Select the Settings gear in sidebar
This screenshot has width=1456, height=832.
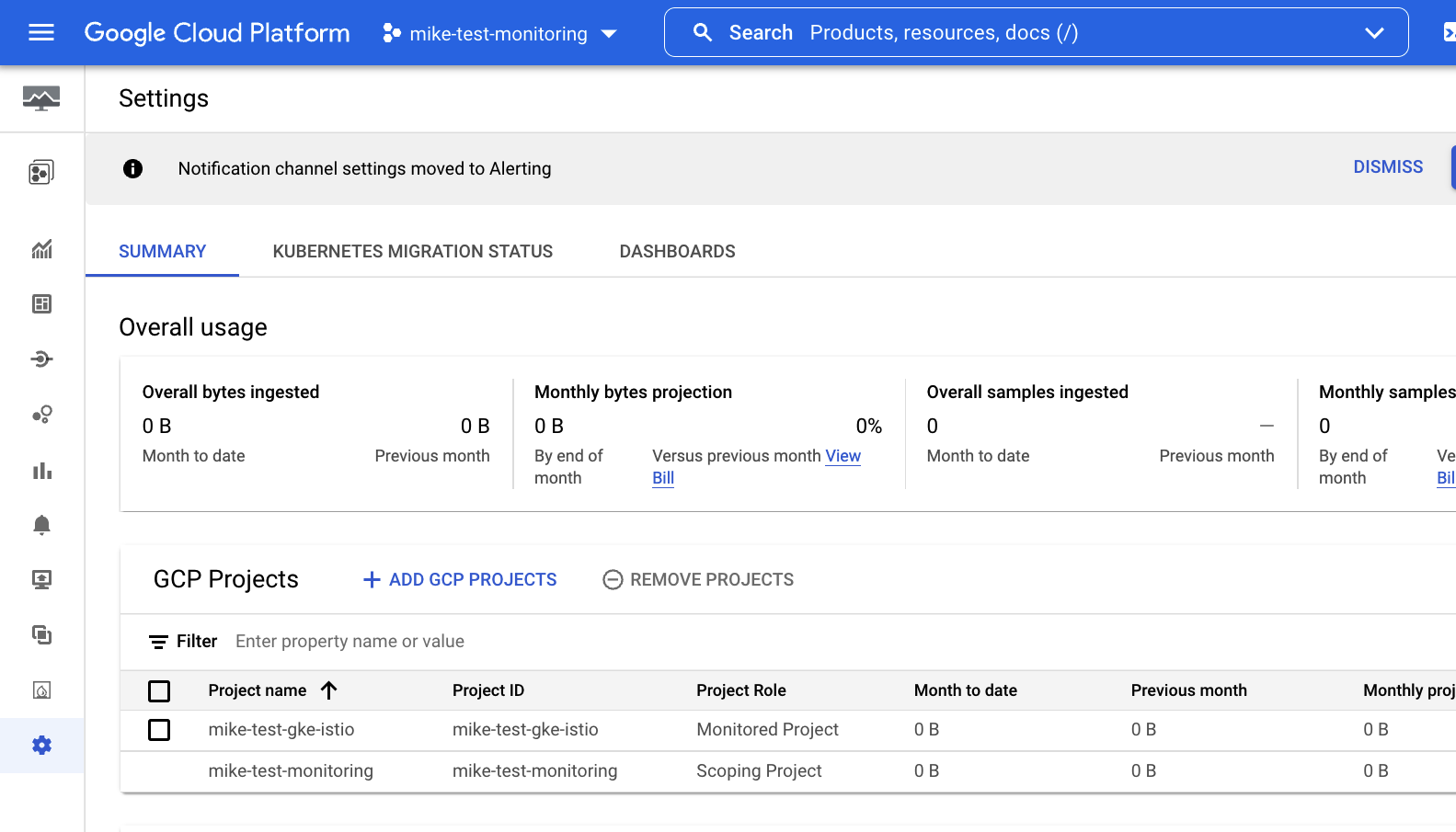tap(41, 746)
